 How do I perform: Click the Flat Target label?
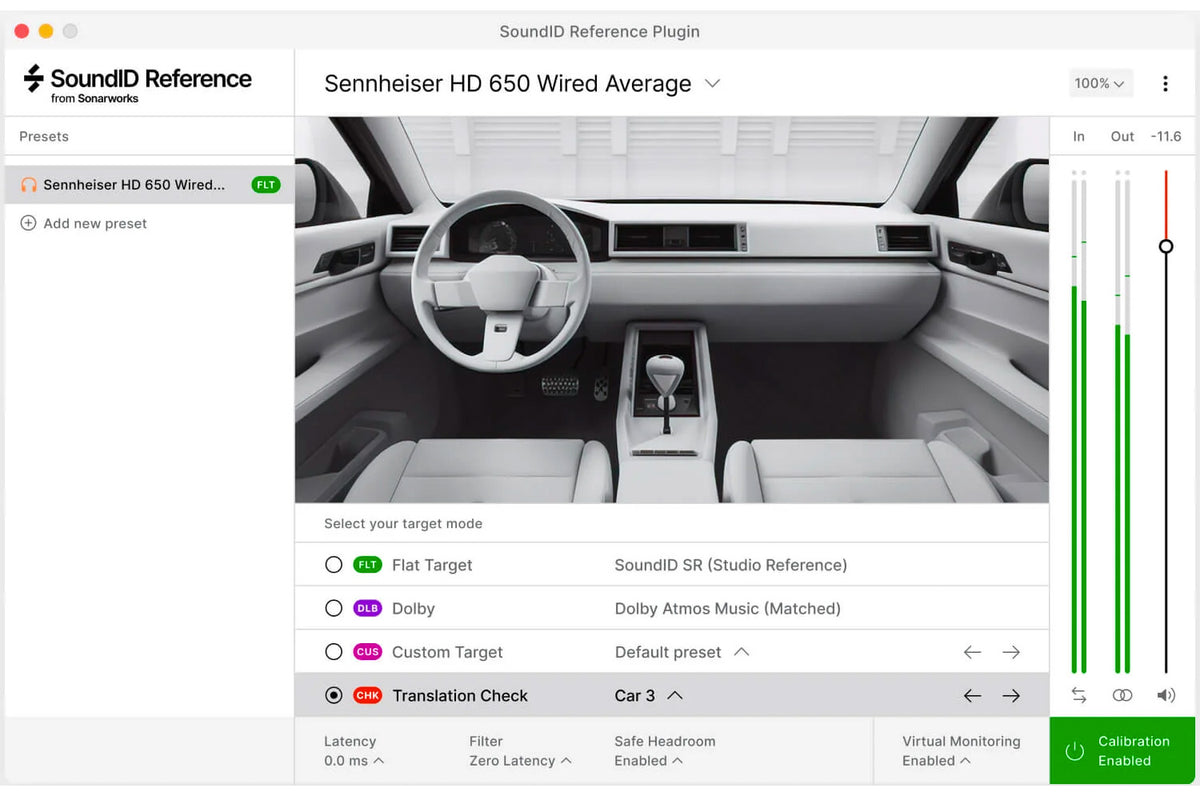(432, 565)
